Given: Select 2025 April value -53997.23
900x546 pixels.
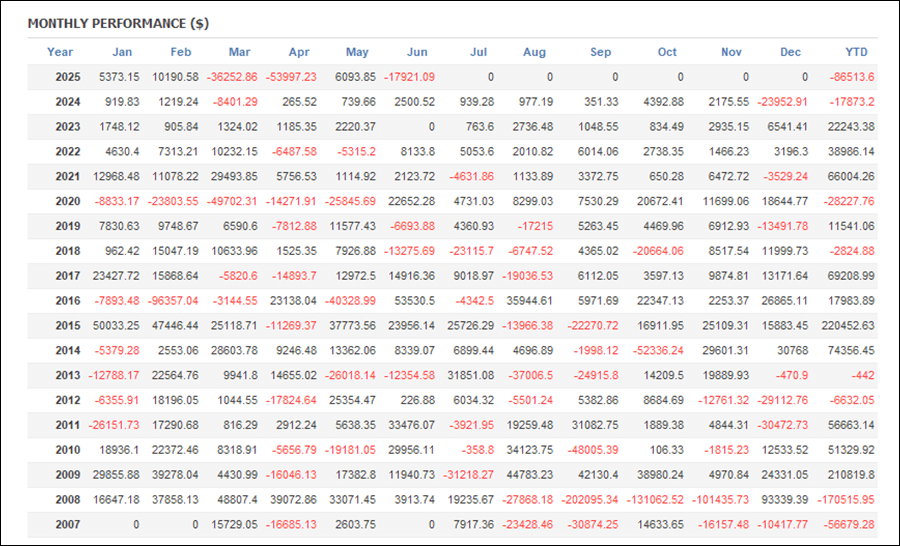Looking at the screenshot, I should (x=291, y=77).
